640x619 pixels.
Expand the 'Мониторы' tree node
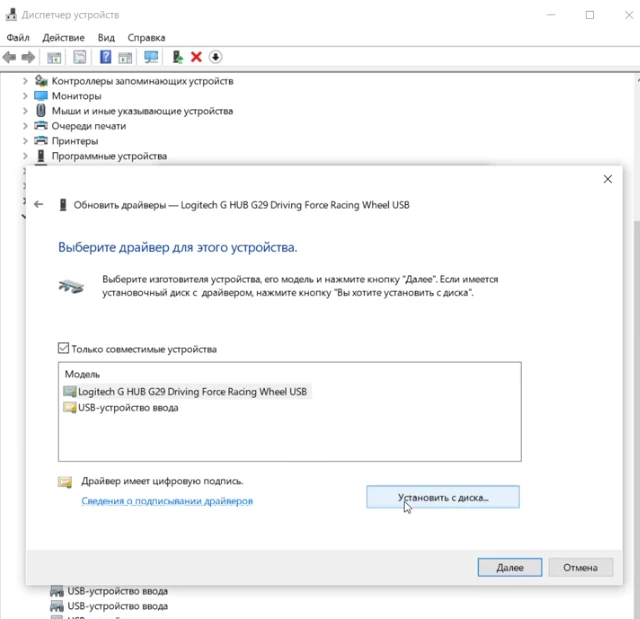click(x=25, y=96)
